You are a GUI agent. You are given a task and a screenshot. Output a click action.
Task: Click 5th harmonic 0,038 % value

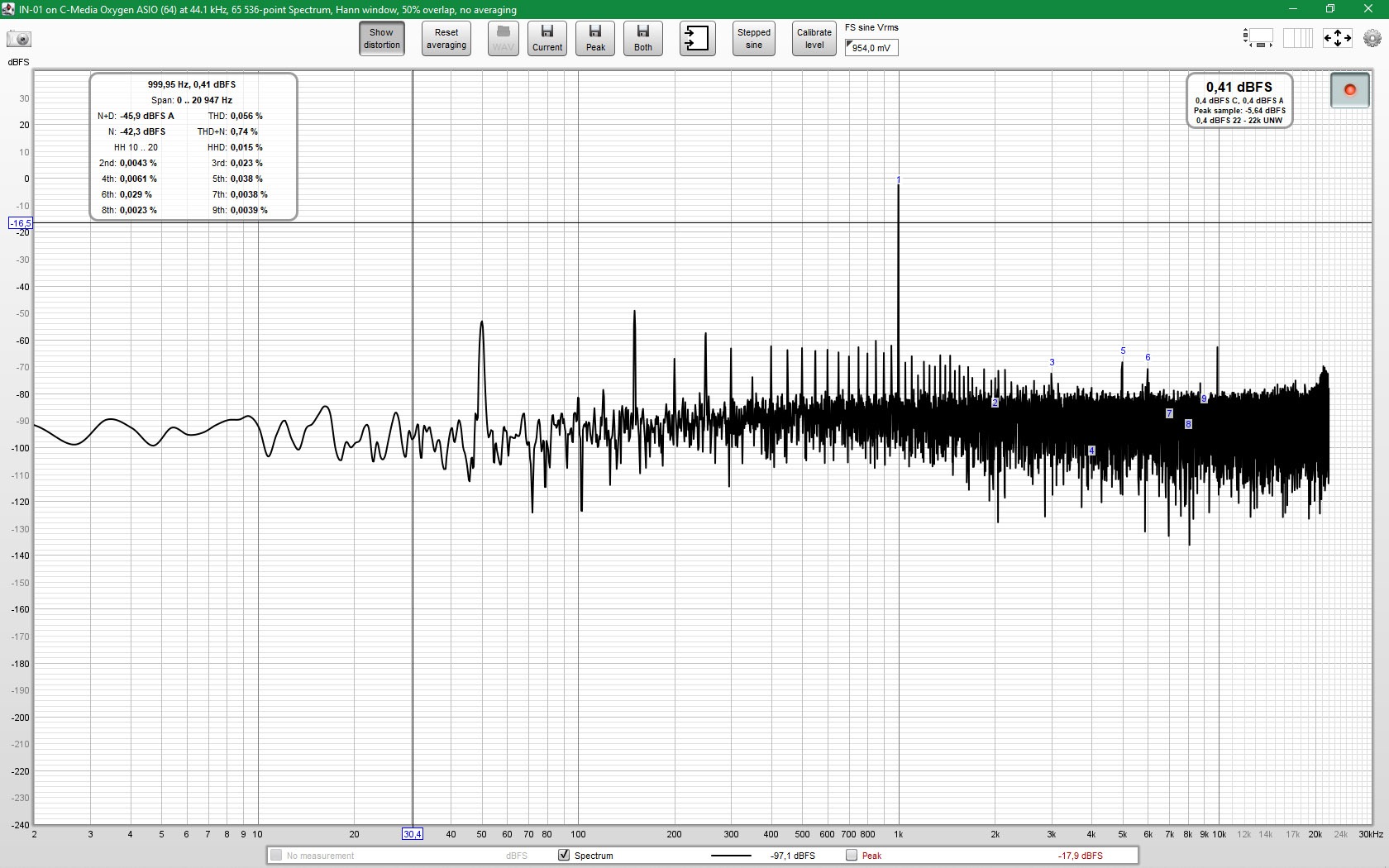pos(246,179)
